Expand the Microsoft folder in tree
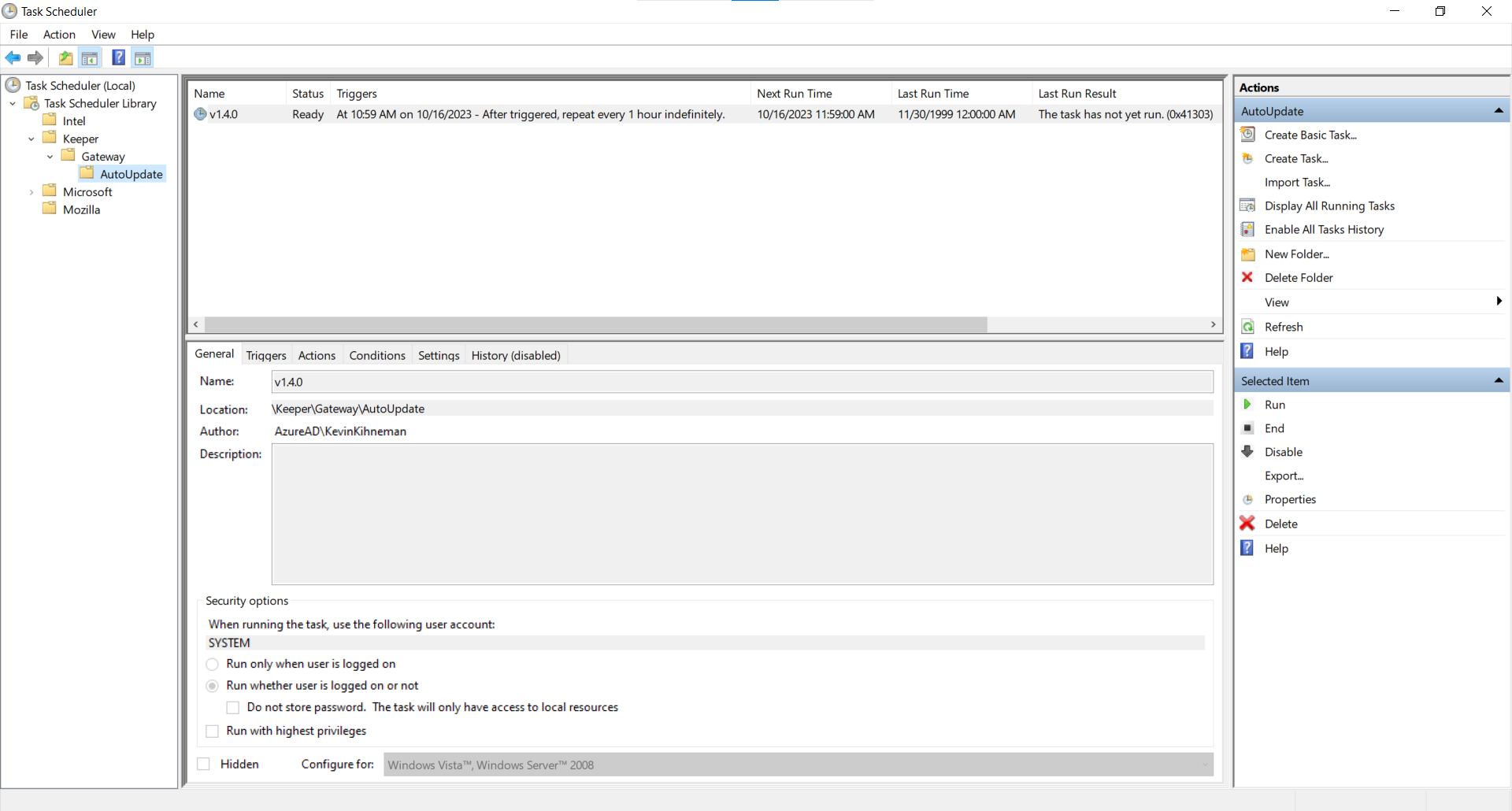 coord(31,192)
